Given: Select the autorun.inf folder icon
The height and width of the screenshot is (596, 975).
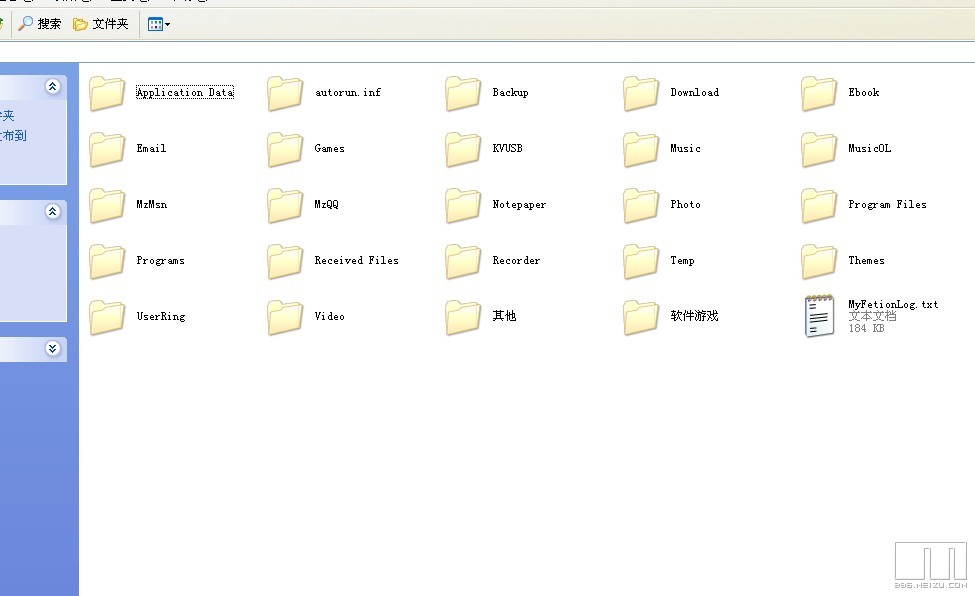Looking at the screenshot, I should tap(285, 93).
